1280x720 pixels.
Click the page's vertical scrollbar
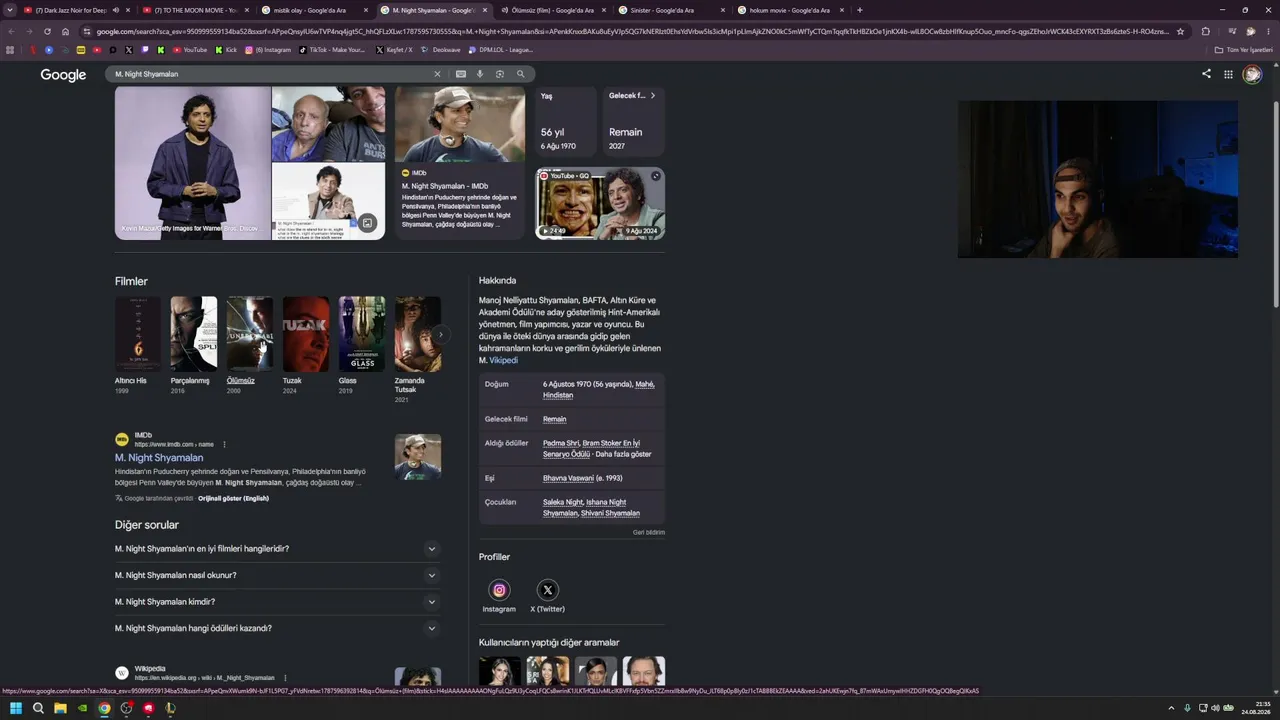click(1275, 205)
